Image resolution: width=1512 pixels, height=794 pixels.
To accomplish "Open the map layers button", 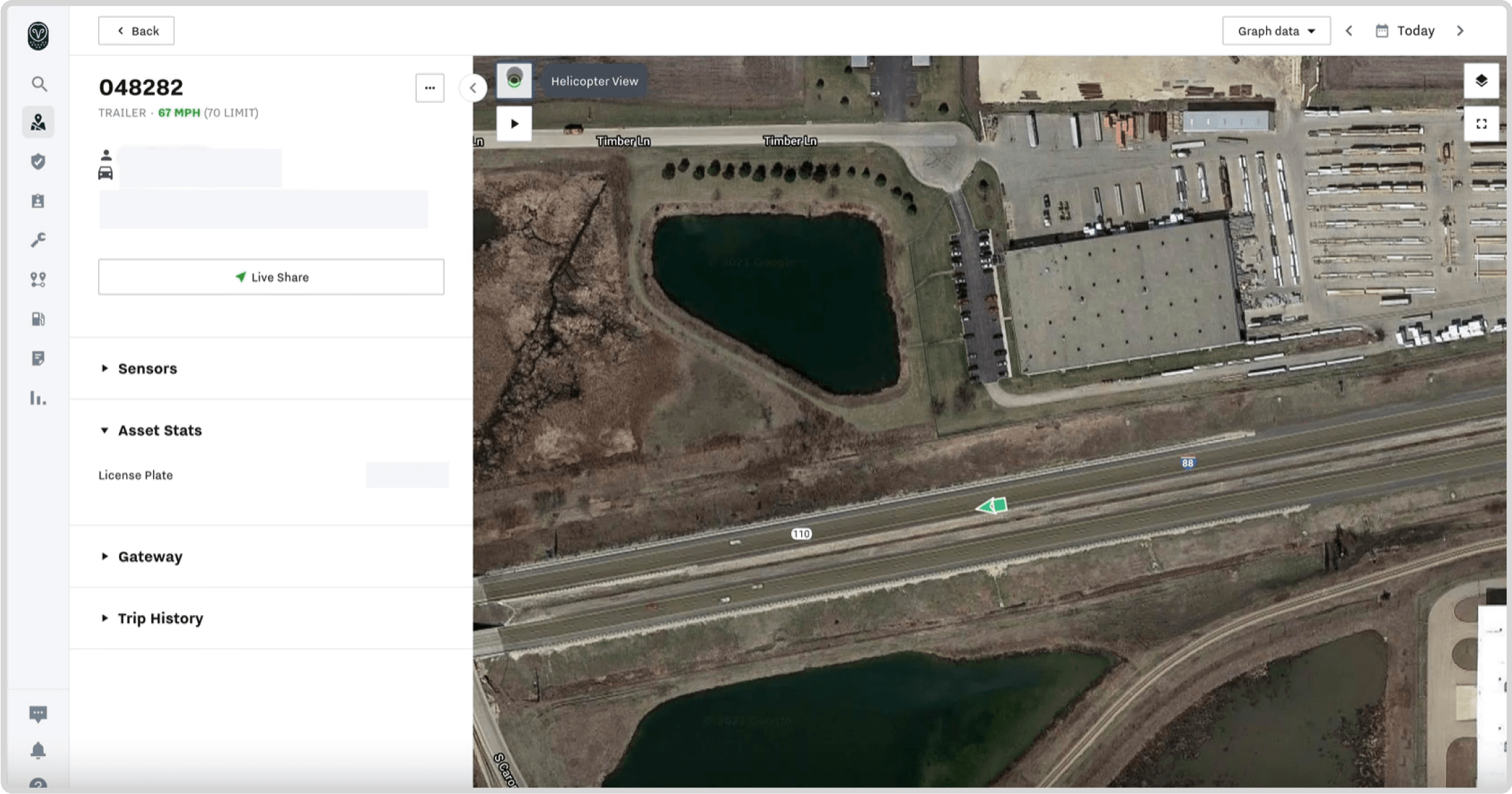I will 1481,81.
